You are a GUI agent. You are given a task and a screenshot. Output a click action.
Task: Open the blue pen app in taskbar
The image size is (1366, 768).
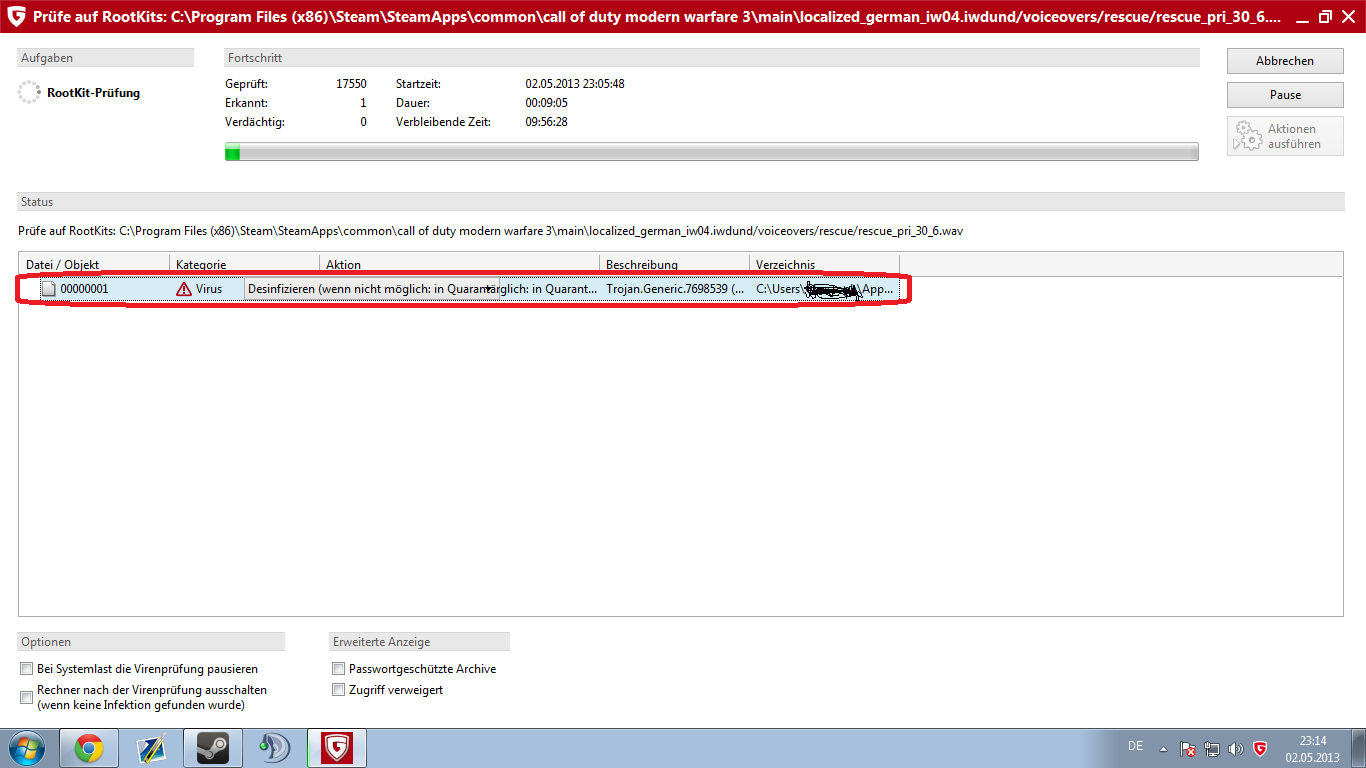151,748
